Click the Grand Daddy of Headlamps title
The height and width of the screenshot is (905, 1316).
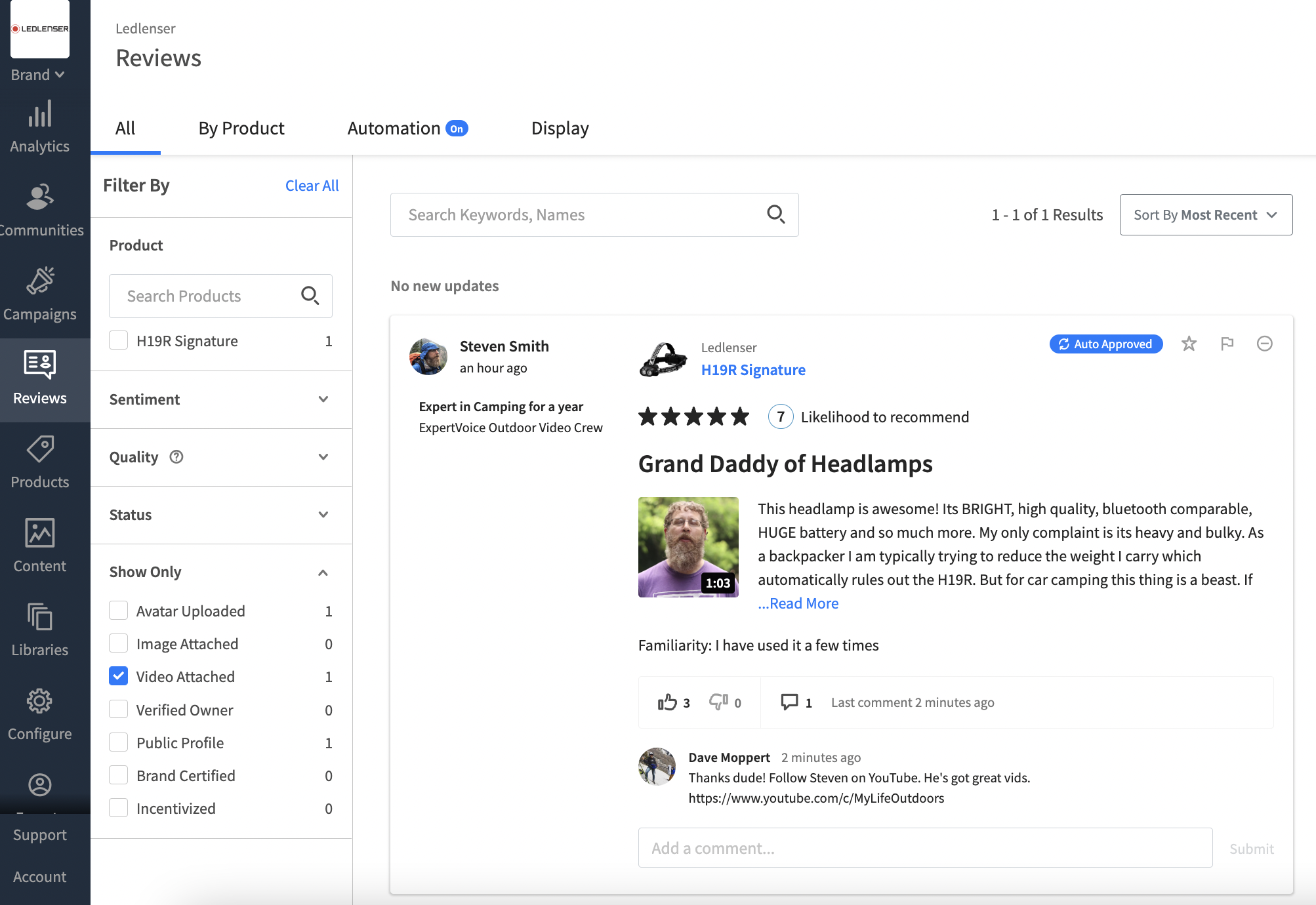(785, 464)
